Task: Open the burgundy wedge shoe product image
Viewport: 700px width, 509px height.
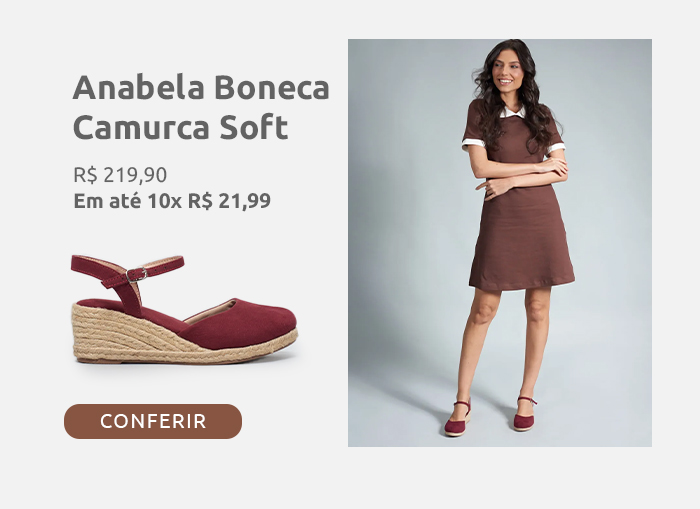Action: (184, 309)
